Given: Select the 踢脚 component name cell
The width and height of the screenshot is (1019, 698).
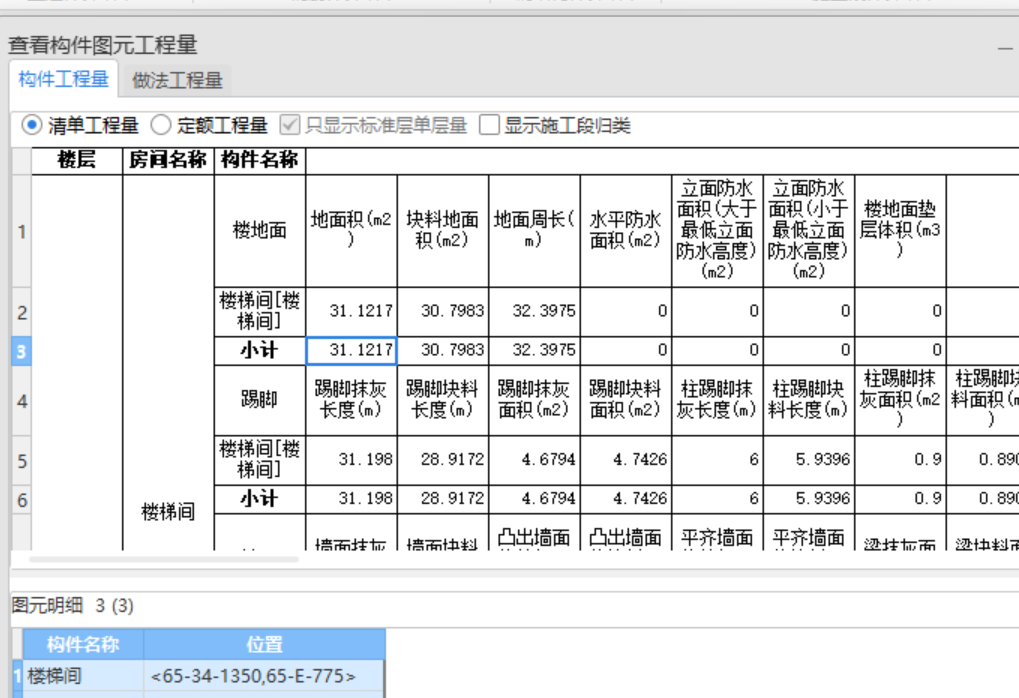Looking at the screenshot, I should point(258,400).
